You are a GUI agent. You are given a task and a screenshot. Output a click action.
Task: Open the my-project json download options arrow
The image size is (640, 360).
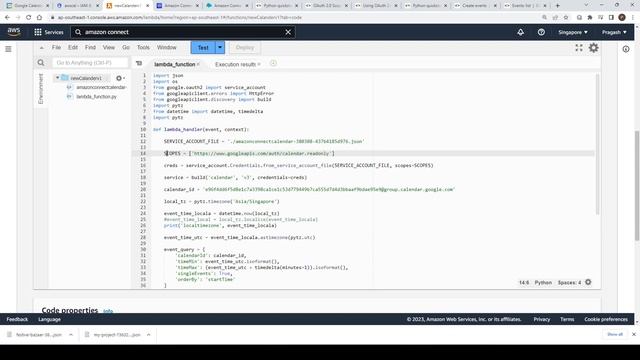[149, 335]
